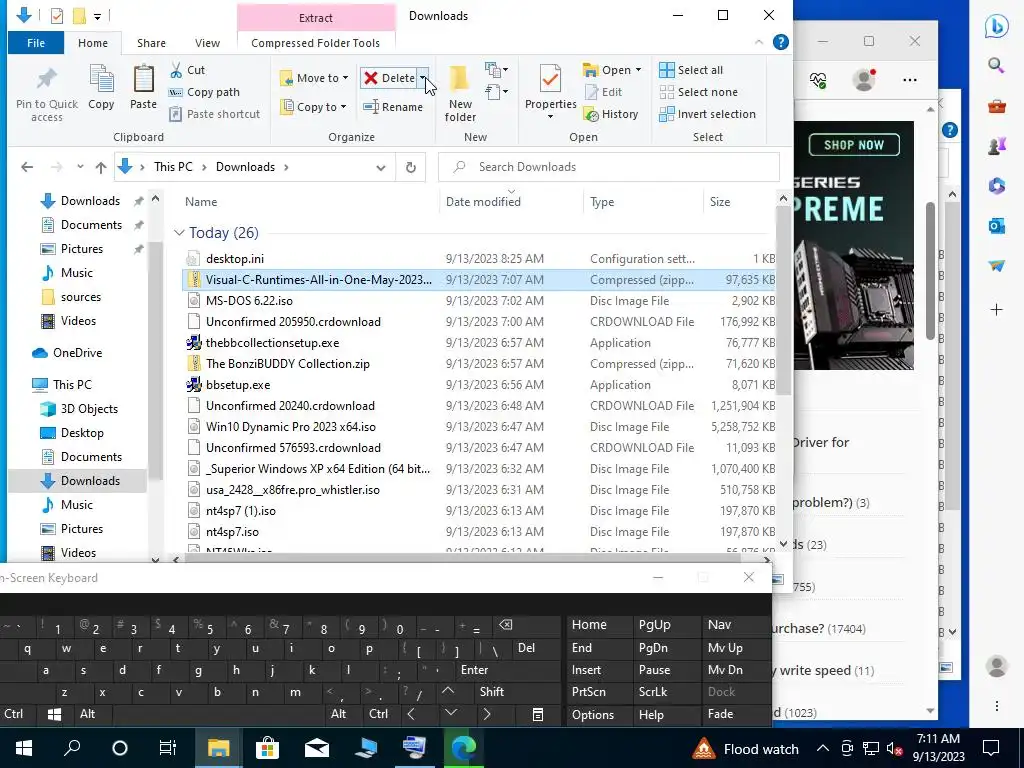Click the Extract contextual tab

click(x=315, y=18)
